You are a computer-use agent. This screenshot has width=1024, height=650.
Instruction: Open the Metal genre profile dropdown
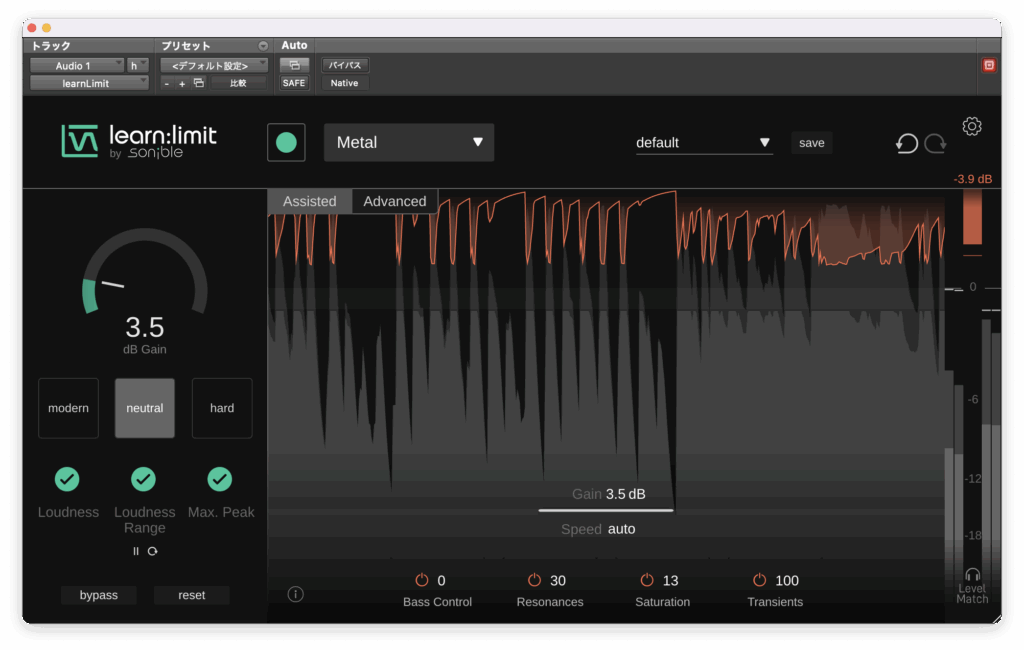point(409,142)
